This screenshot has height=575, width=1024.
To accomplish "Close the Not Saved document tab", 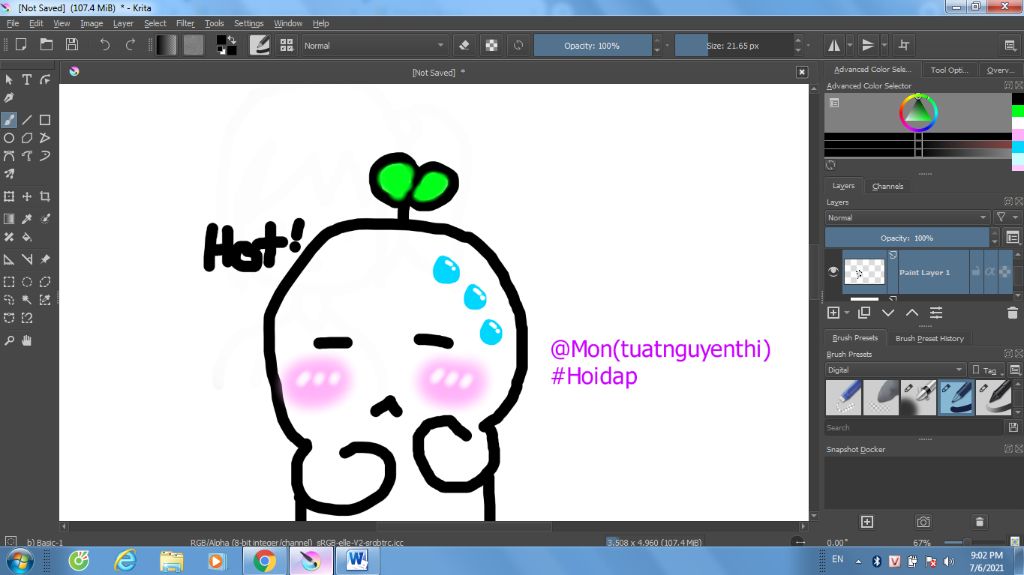I will pos(802,72).
